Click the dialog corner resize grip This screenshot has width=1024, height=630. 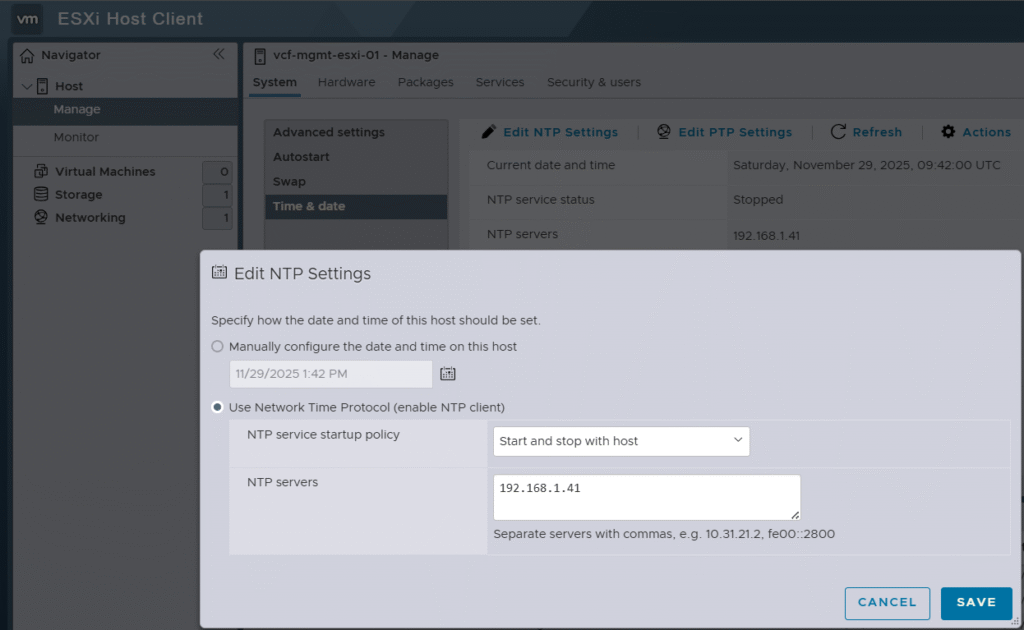pos(1014,622)
